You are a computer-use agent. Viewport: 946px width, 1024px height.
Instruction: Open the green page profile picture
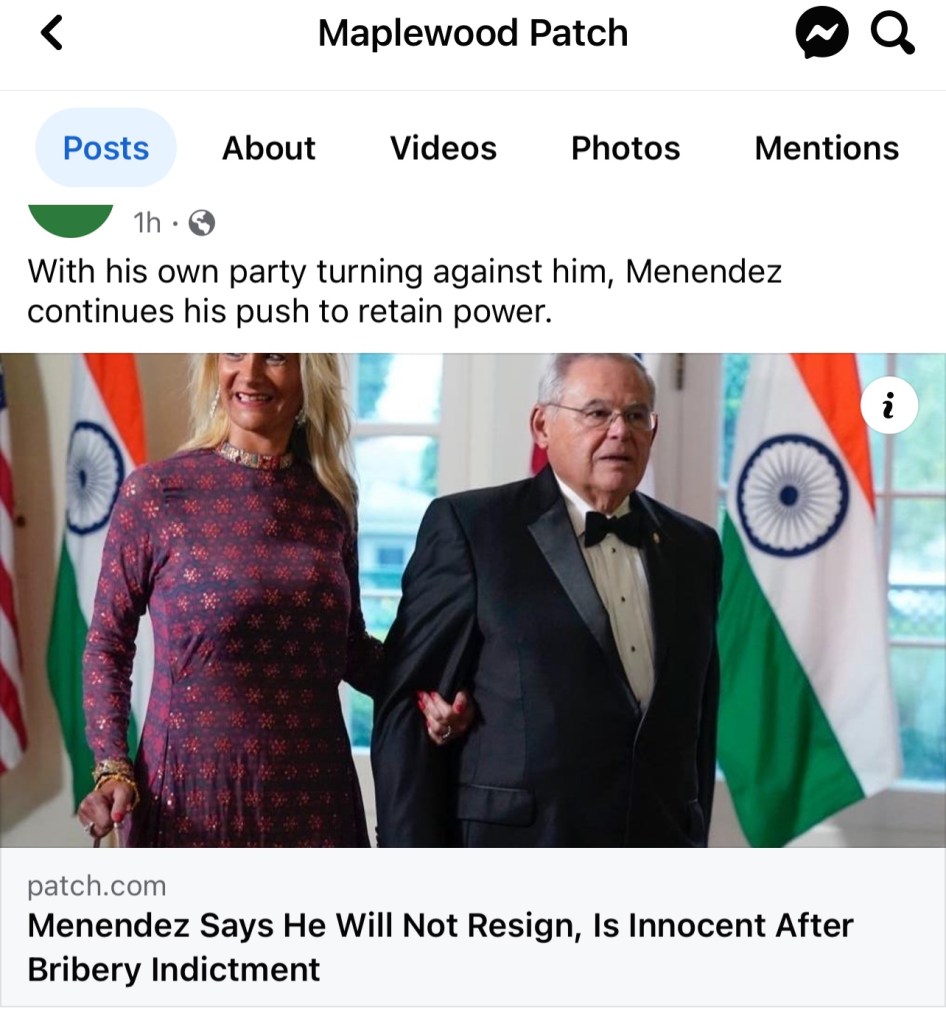(x=71, y=221)
